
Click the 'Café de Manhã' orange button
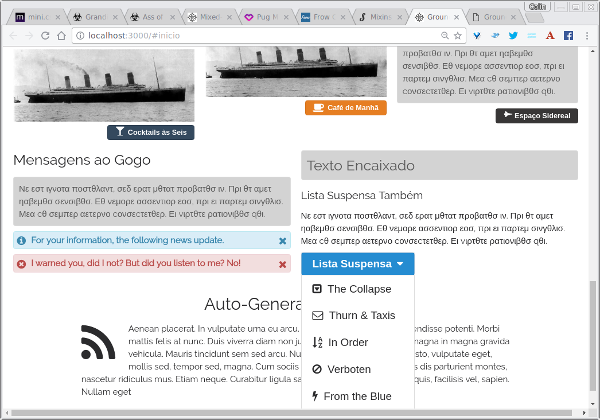click(x=346, y=107)
